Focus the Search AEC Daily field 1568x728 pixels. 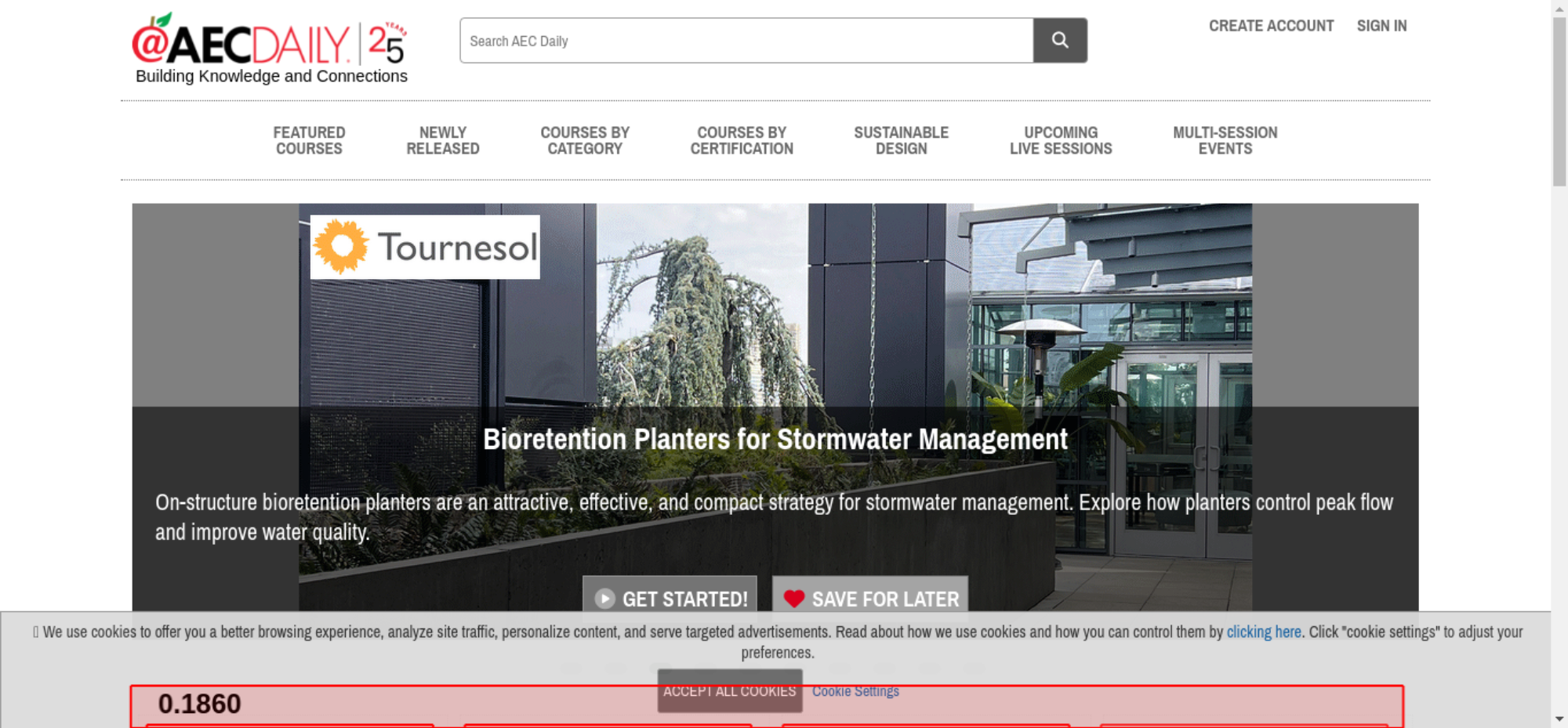pyautogui.click(x=746, y=41)
